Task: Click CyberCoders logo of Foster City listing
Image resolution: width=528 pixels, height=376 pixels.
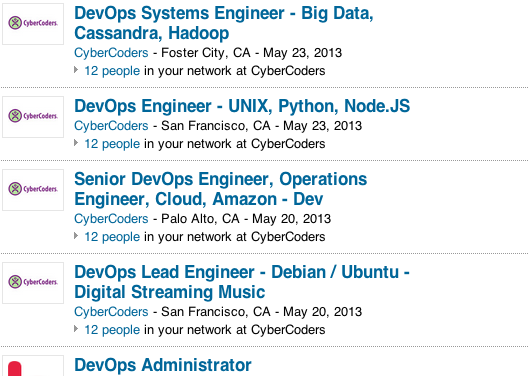Action: click(33, 24)
